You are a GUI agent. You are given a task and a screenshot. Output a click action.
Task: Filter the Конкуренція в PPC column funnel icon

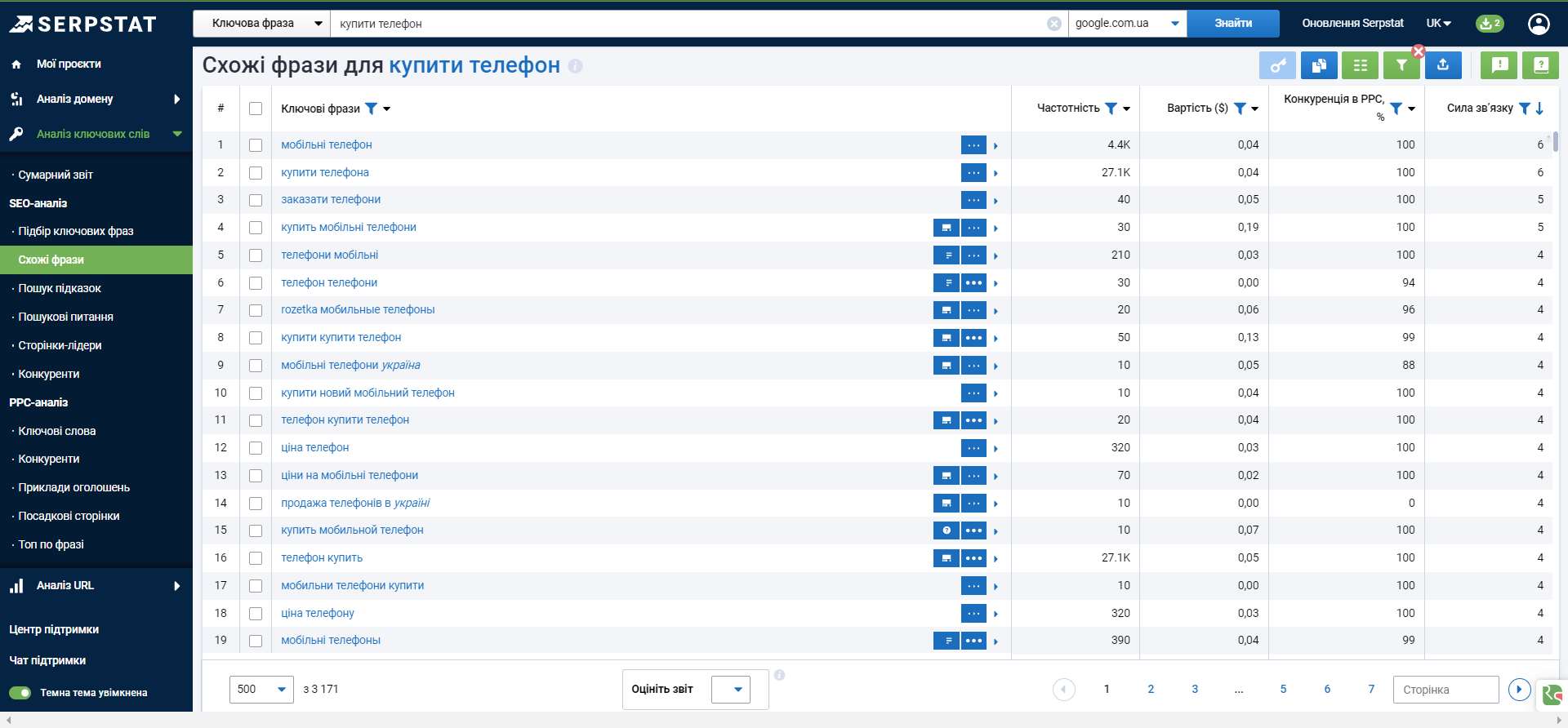[x=1396, y=109]
